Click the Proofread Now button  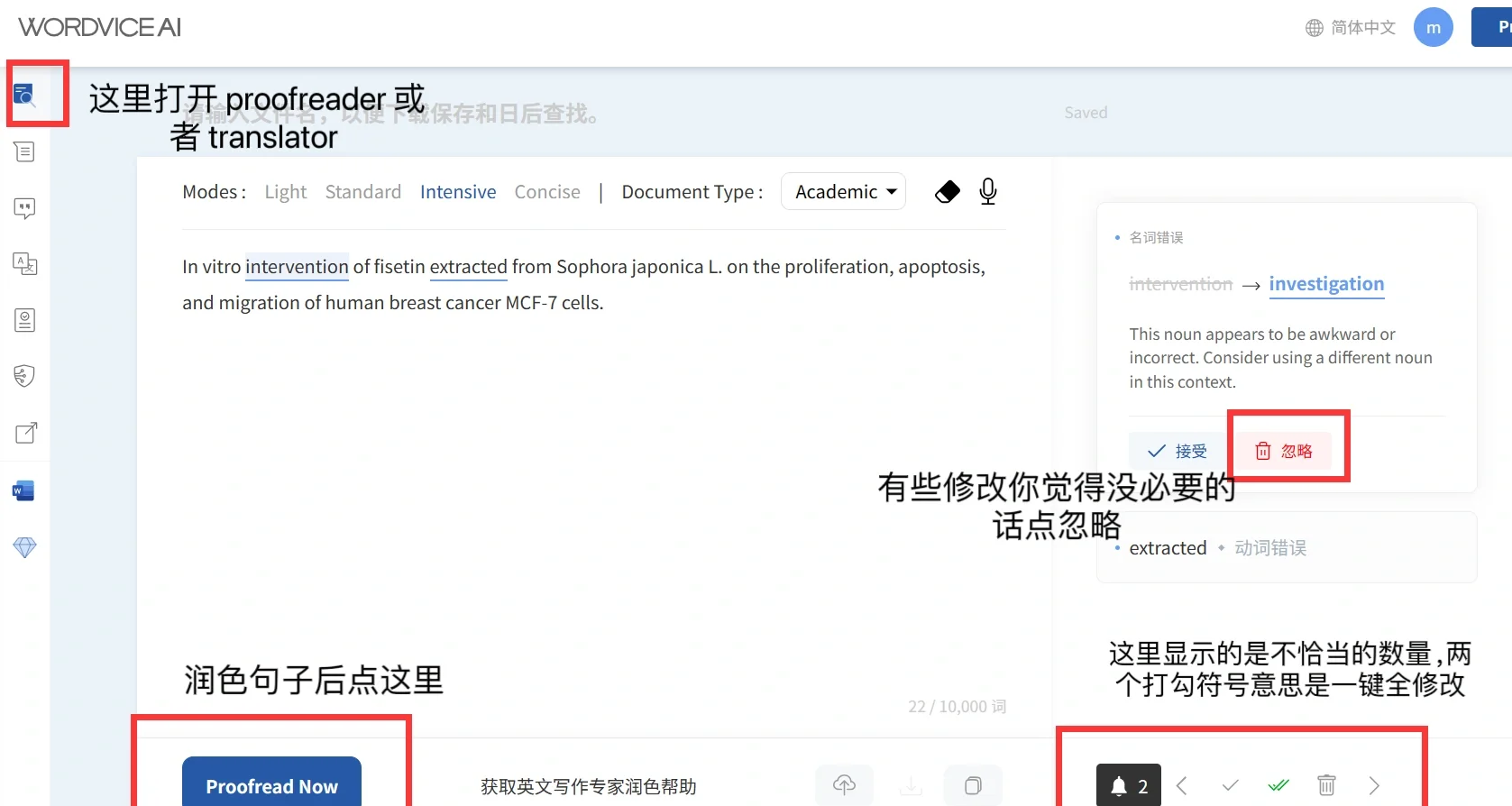[x=271, y=782]
